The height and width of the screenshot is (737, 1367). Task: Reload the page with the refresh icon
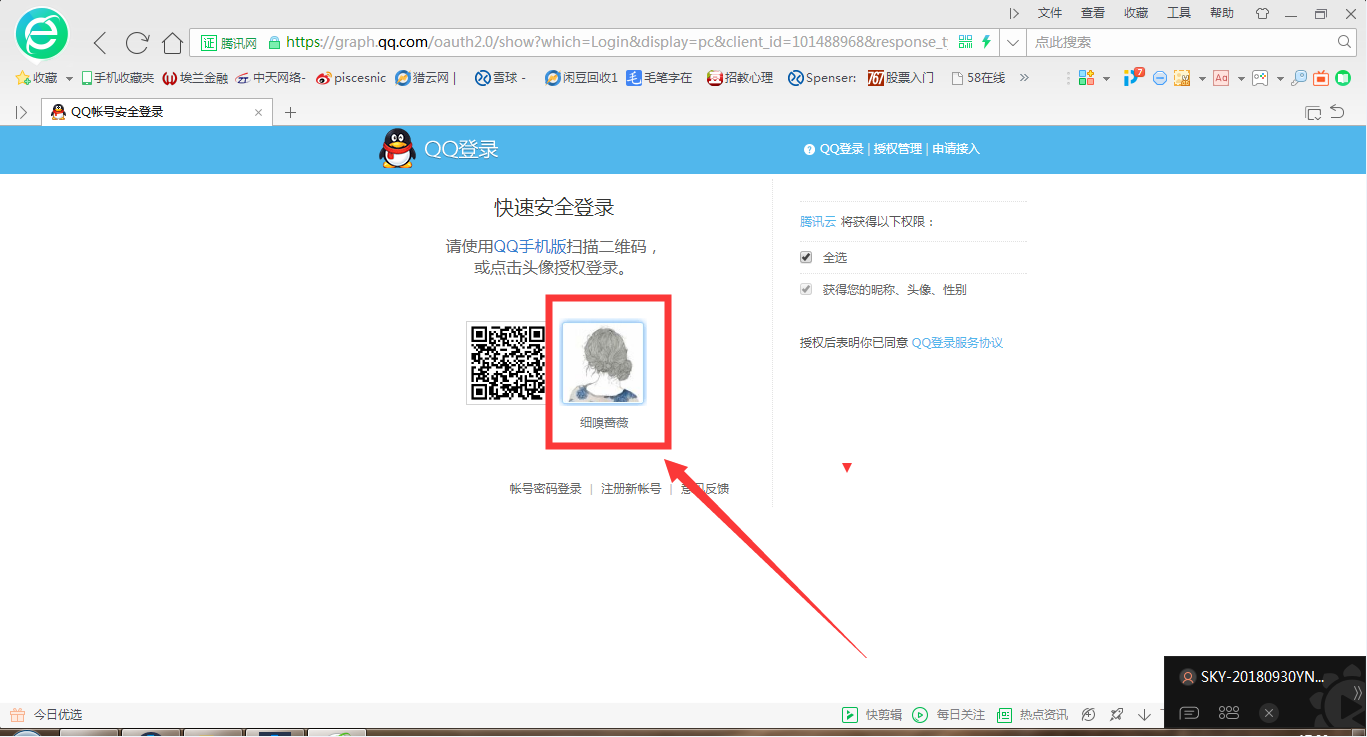tap(137, 42)
